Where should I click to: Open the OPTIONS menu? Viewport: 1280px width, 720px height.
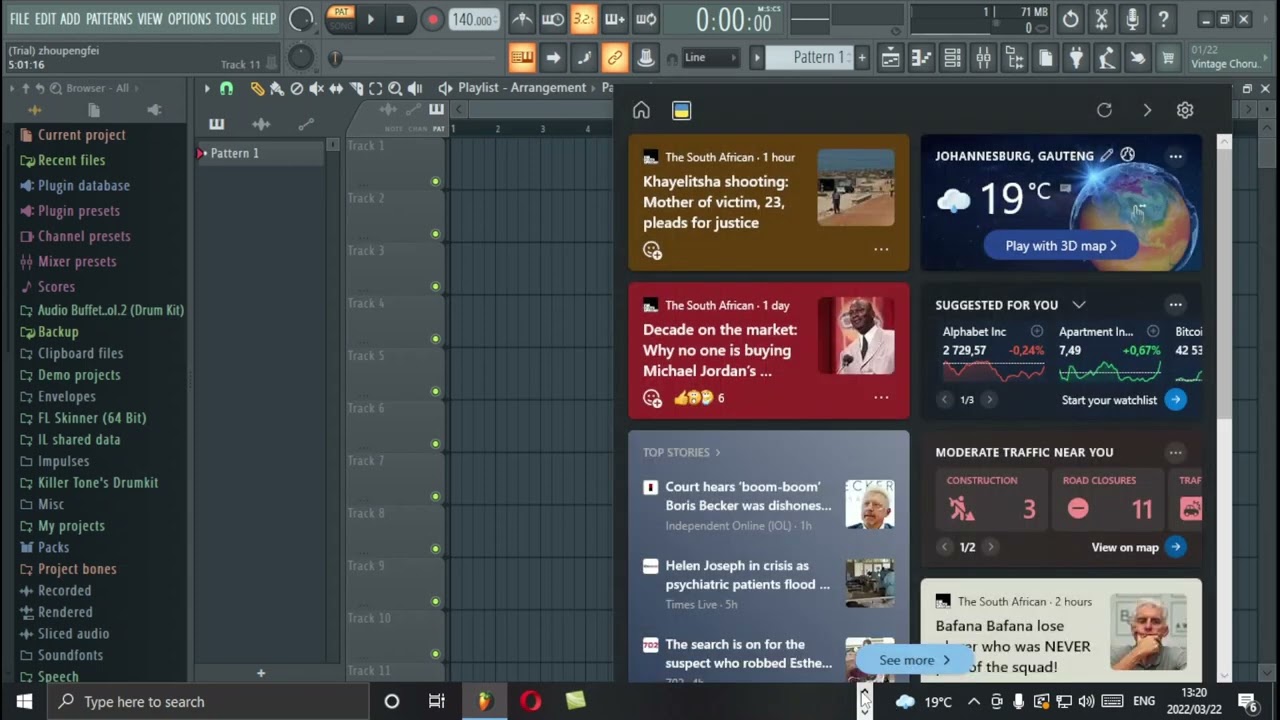click(x=189, y=19)
